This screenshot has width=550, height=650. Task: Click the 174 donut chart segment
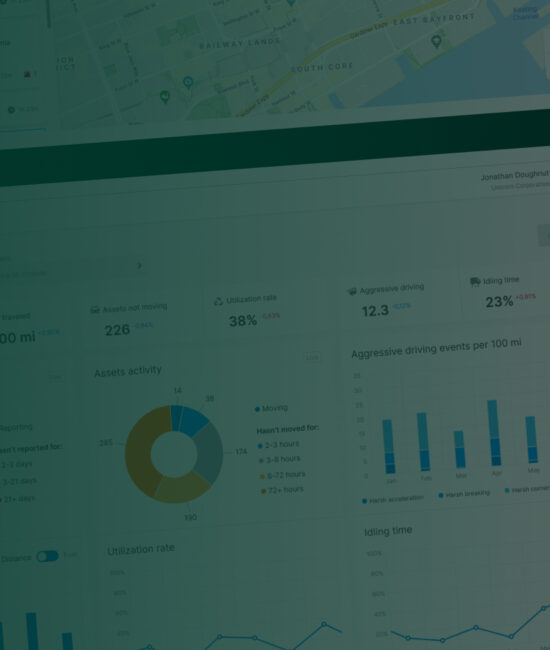(210, 453)
